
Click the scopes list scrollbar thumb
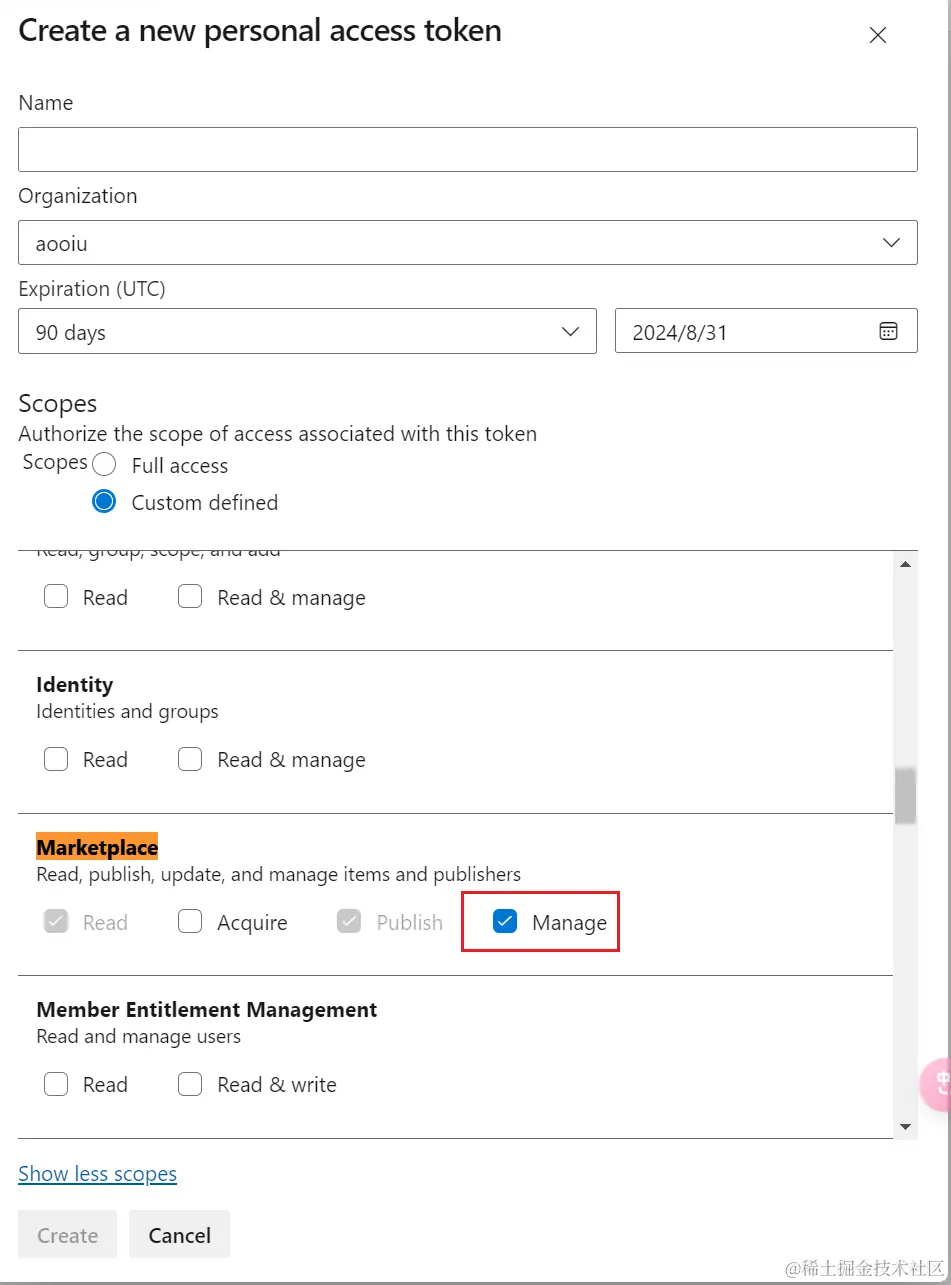point(905,795)
